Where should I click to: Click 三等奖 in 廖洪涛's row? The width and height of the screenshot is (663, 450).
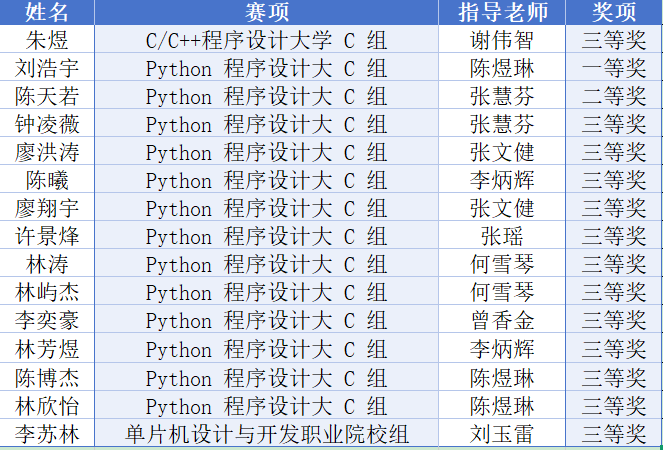tap(614, 151)
